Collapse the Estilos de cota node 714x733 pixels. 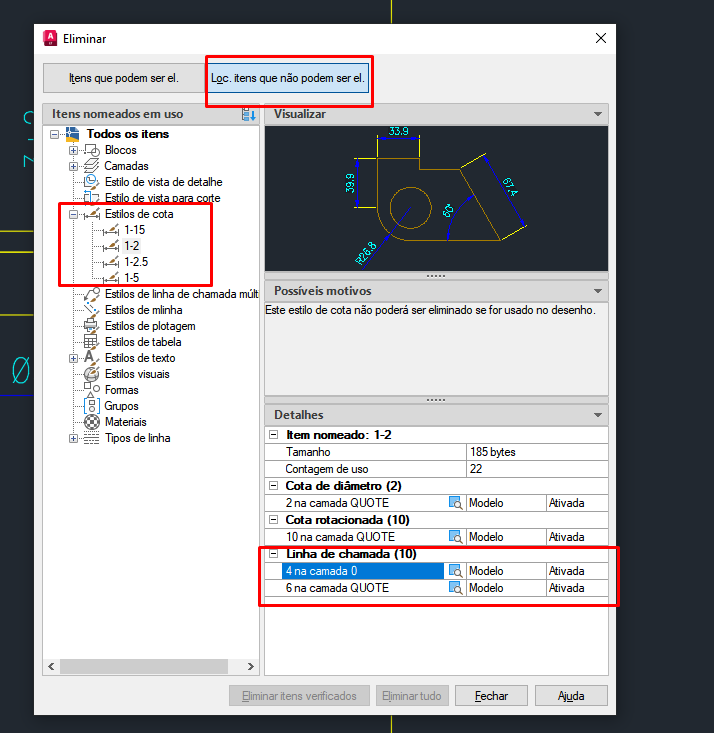point(73,214)
